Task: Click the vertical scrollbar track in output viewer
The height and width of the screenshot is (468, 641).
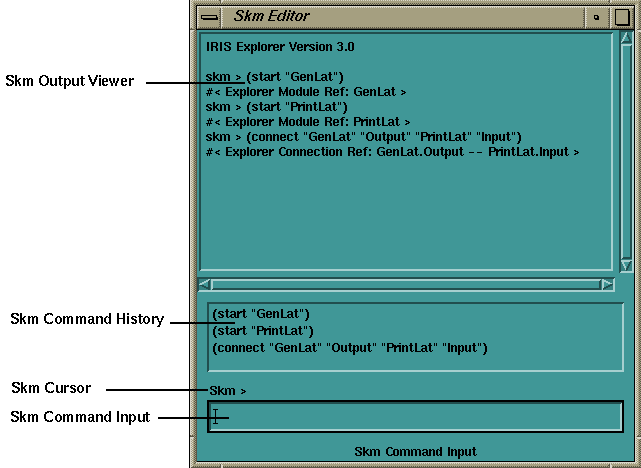Action: 626,150
